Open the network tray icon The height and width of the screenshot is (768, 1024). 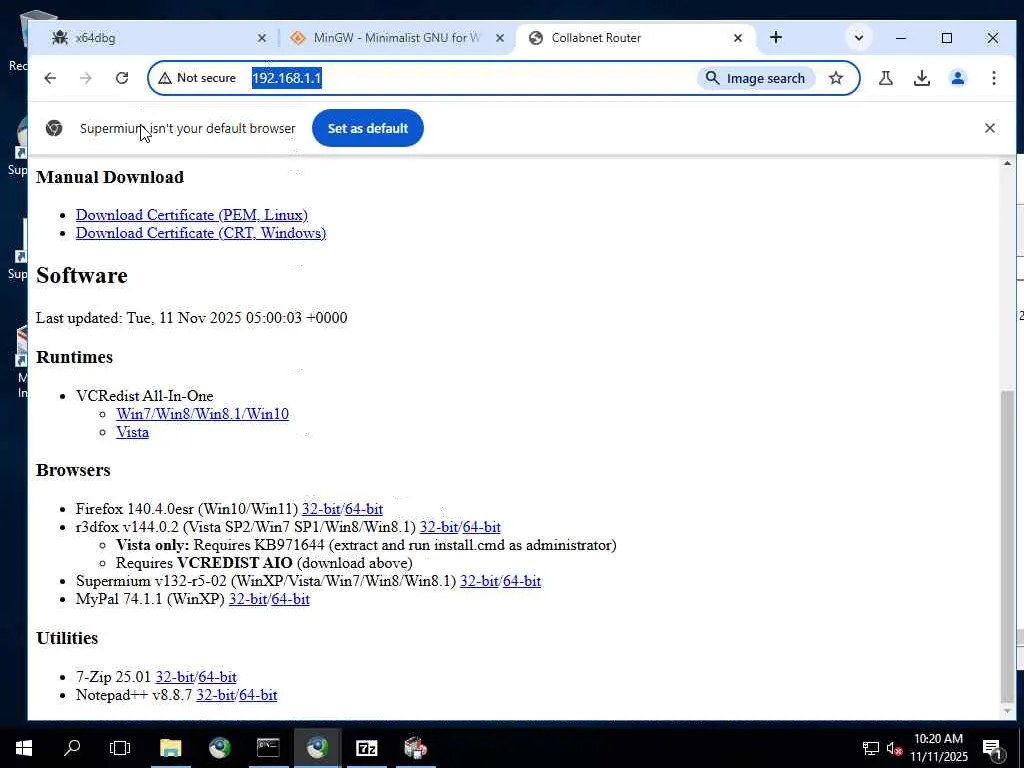(x=871, y=748)
